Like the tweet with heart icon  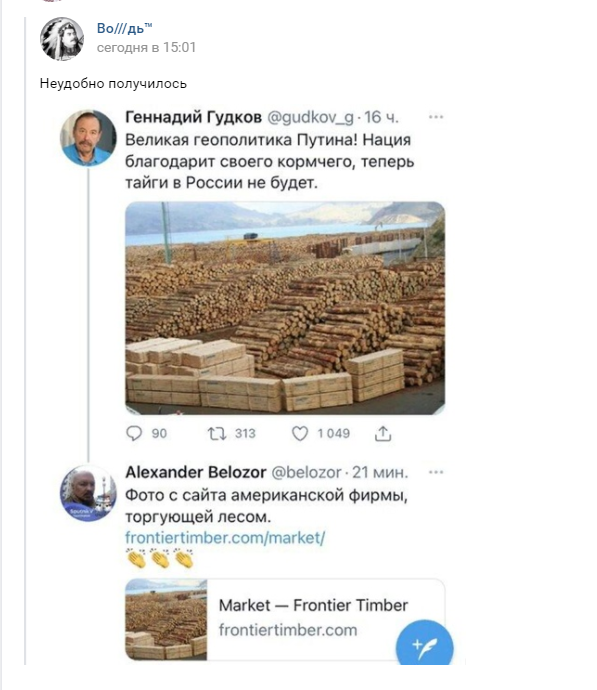[x=300, y=434]
